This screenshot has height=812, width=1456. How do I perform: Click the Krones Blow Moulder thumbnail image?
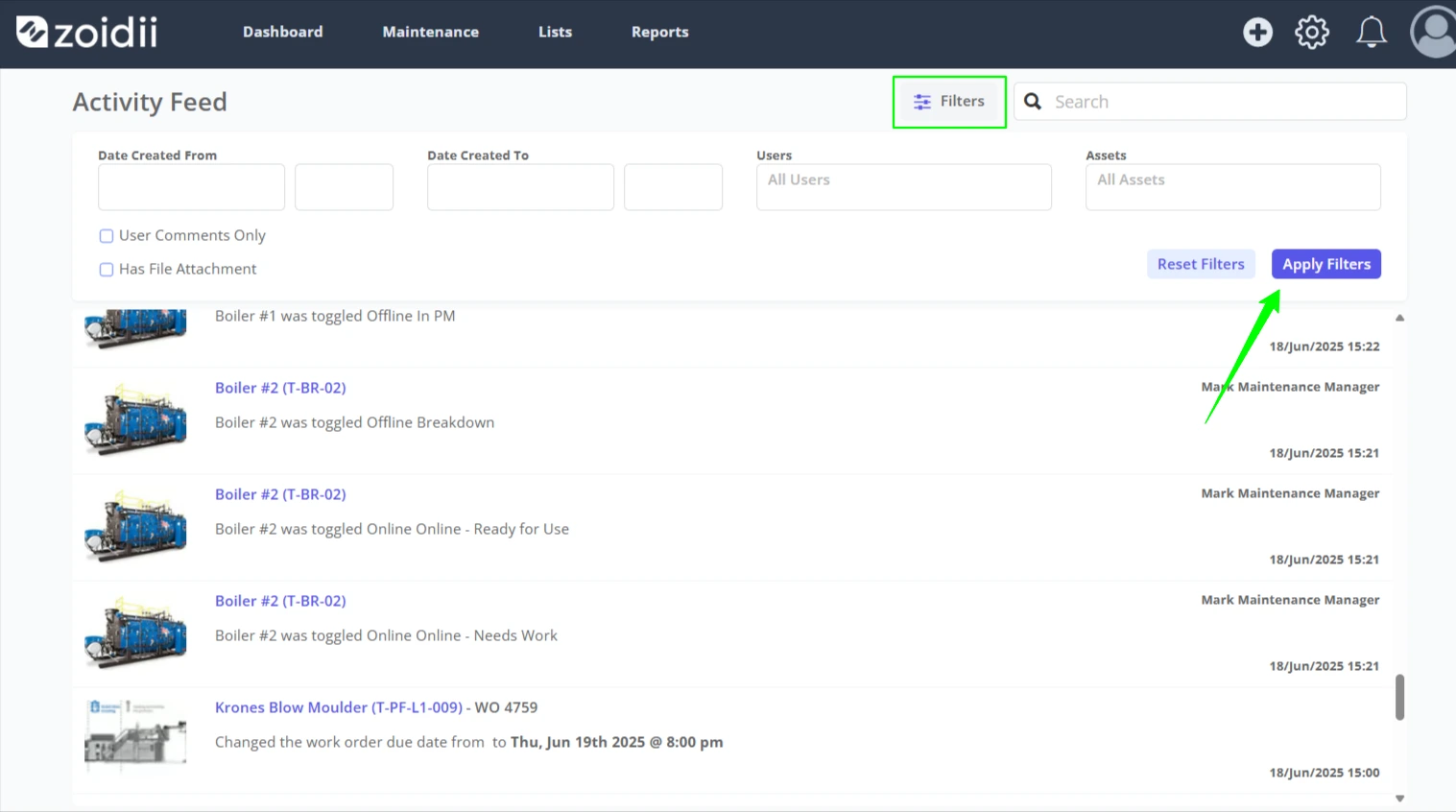click(135, 734)
